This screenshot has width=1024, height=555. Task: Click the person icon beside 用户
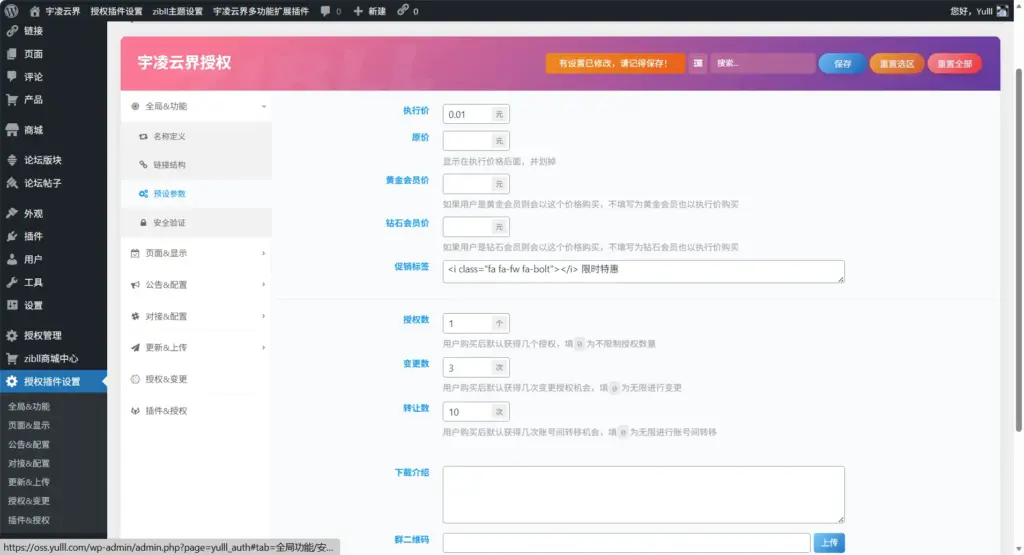pyautogui.click(x=12, y=259)
